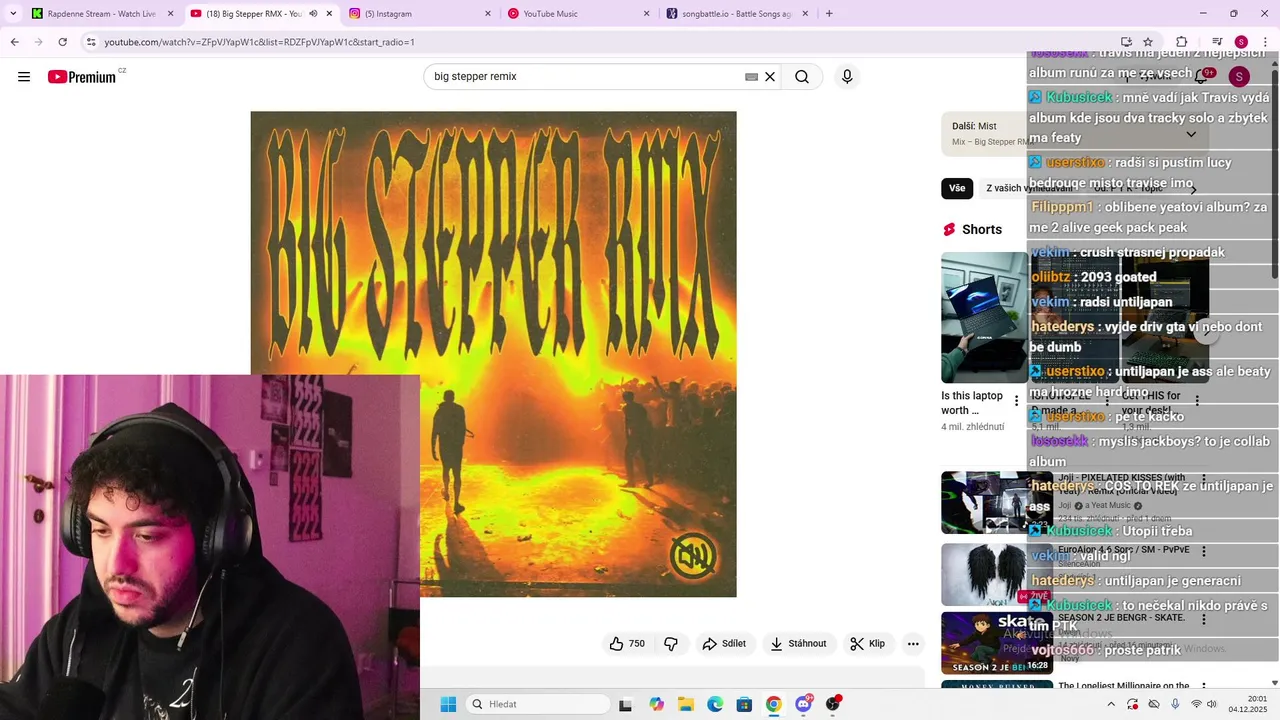The image size is (1280, 720).
Task: Open the media controls icon in the Chrome toolbar
Action: click(x=1217, y=42)
